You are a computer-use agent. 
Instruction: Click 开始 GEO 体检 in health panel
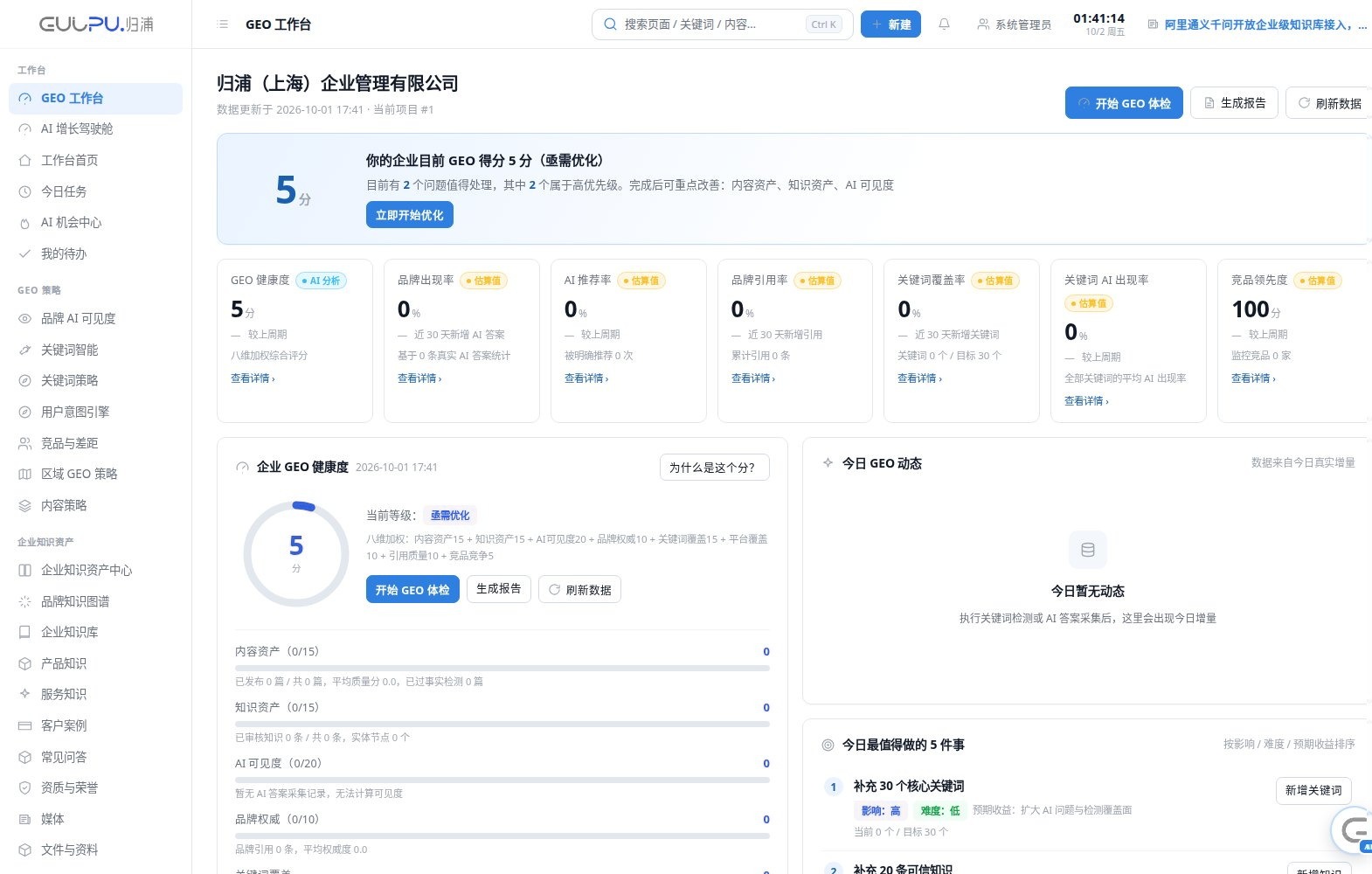412,590
